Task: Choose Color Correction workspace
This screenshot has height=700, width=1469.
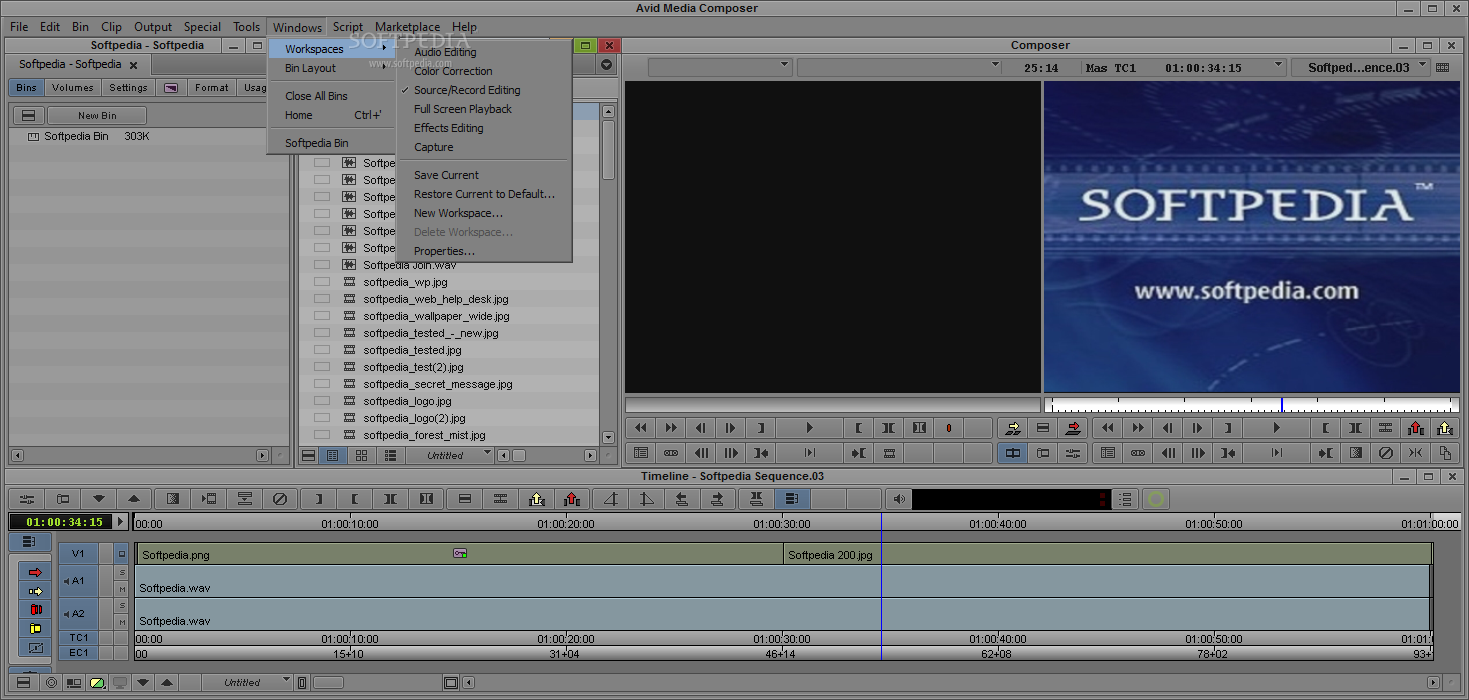Action: [x=453, y=71]
